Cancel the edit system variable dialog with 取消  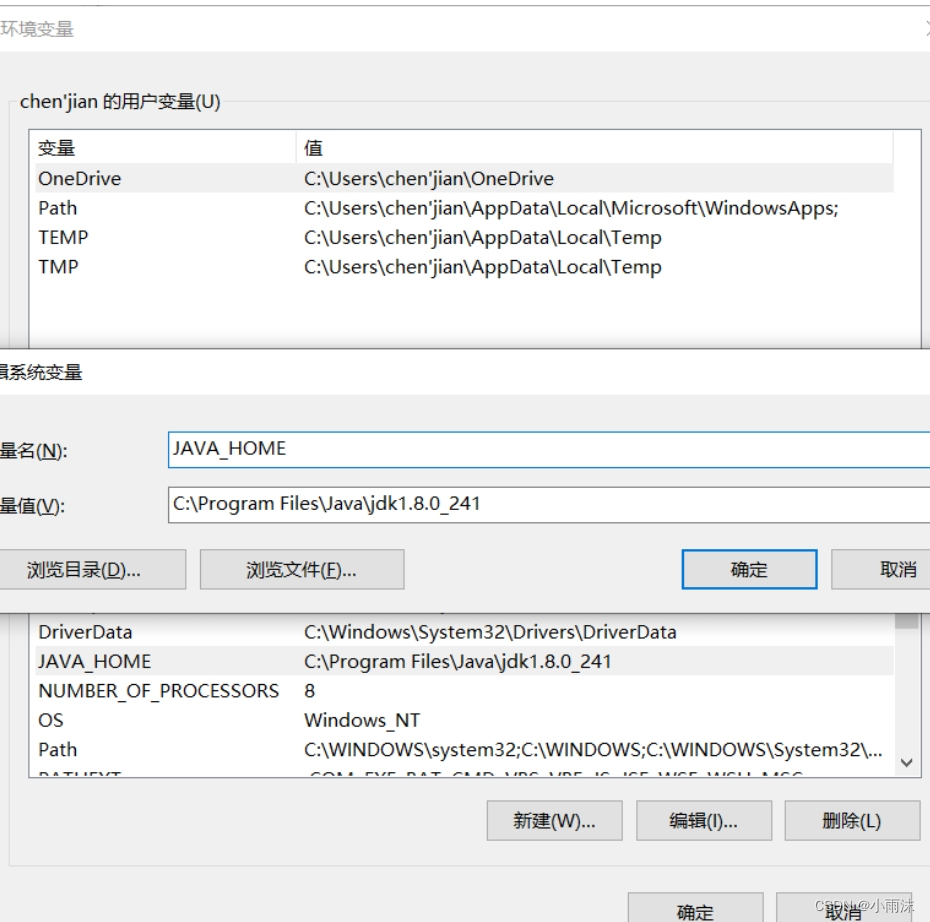881,570
